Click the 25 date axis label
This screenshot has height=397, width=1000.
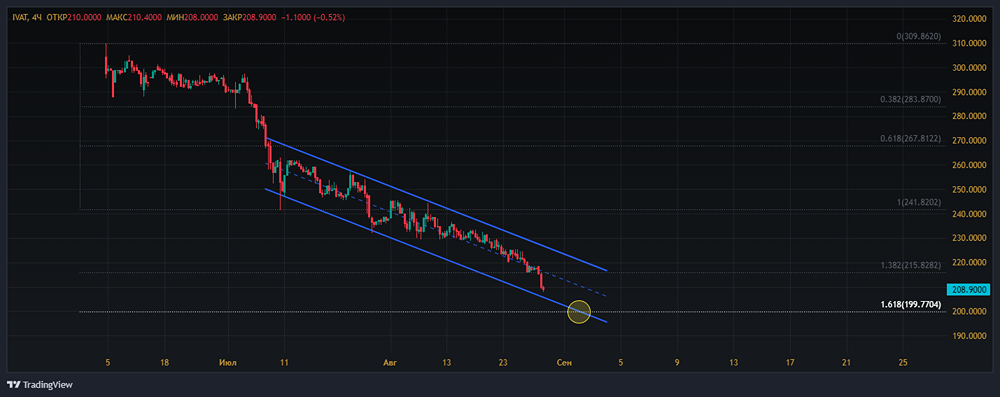(x=902, y=363)
